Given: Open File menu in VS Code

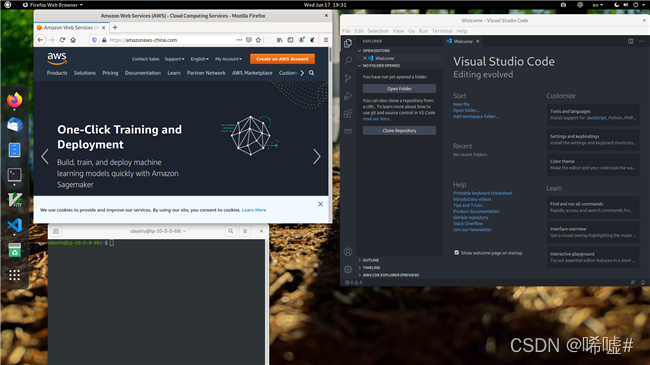Looking at the screenshot, I should point(346,31).
